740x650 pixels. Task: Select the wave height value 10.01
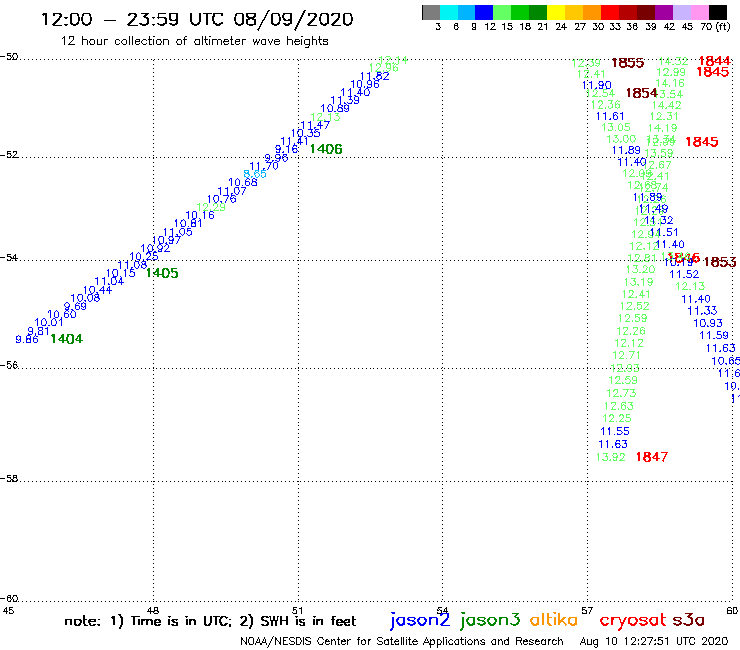click(x=49, y=322)
